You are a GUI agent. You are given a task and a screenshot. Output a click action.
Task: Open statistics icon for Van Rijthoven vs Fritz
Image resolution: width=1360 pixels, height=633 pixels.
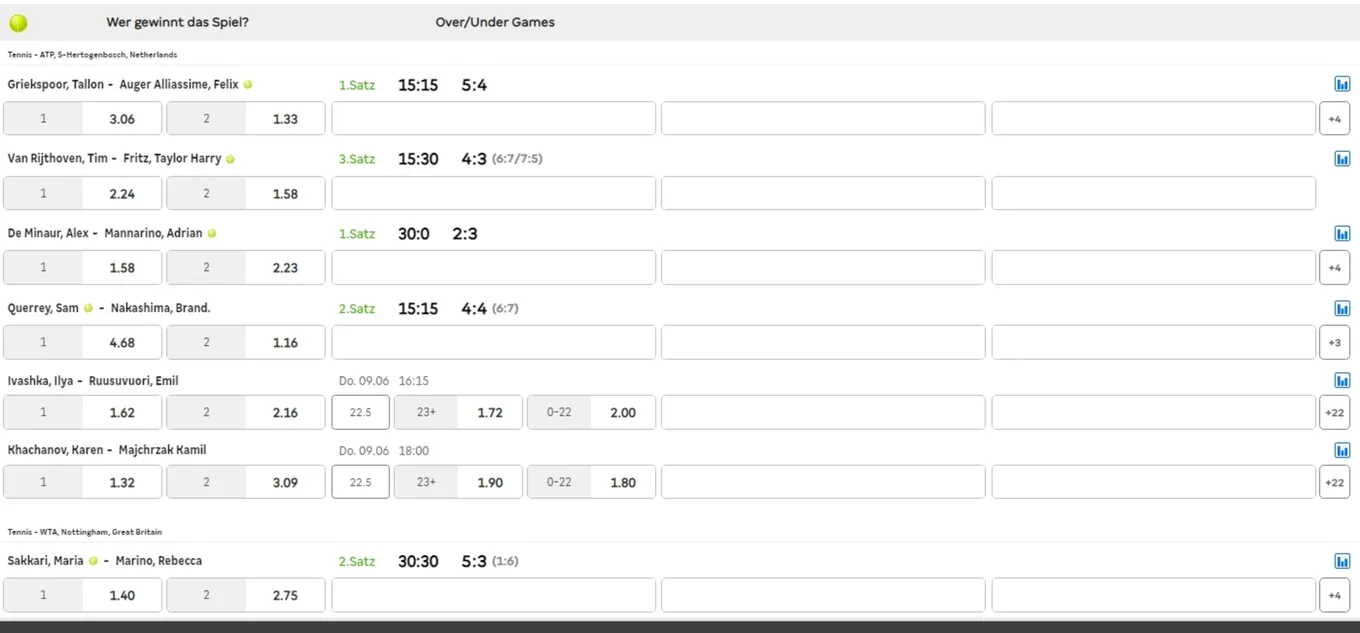1342,159
